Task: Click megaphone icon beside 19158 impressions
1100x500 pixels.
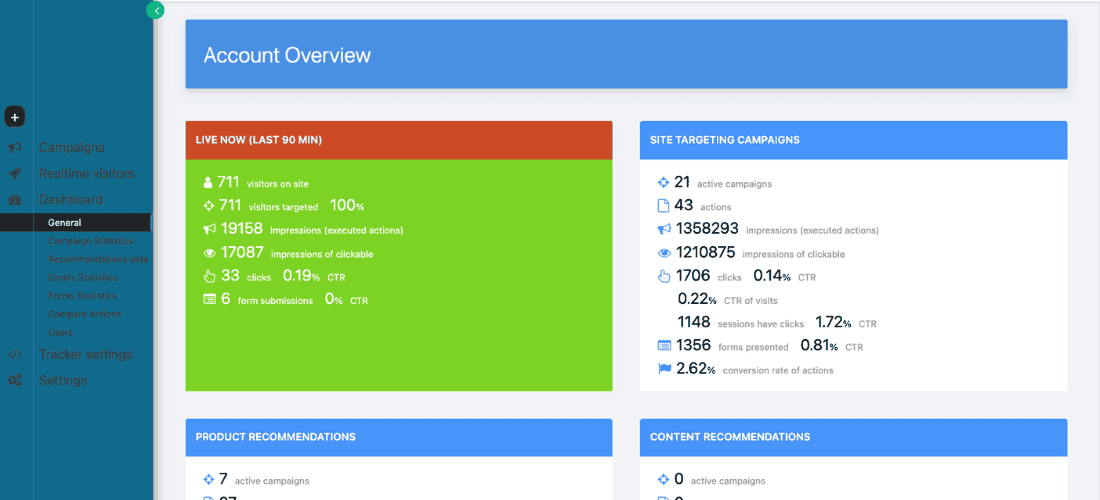Action: pyautogui.click(x=208, y=229)
